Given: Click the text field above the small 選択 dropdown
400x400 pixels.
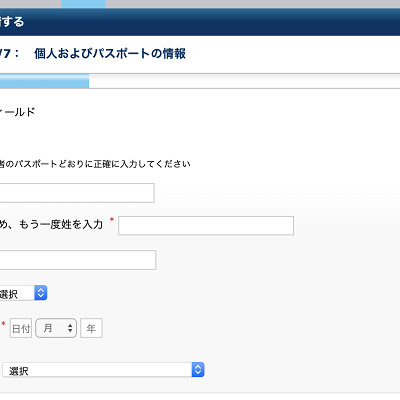Looking at the screenshot, I should (x=77, y=260).
